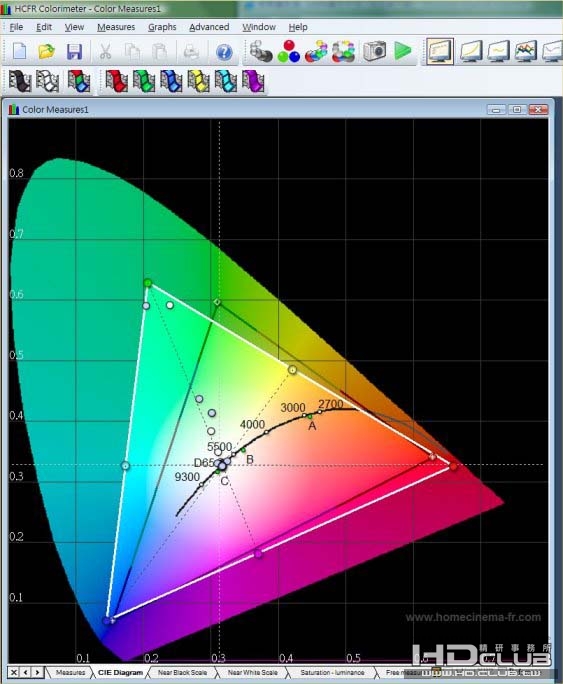Image resolution: width=563 pixels, height=684 pixels.
Task: Click the camera sensor icon
Action: point(375,51)
